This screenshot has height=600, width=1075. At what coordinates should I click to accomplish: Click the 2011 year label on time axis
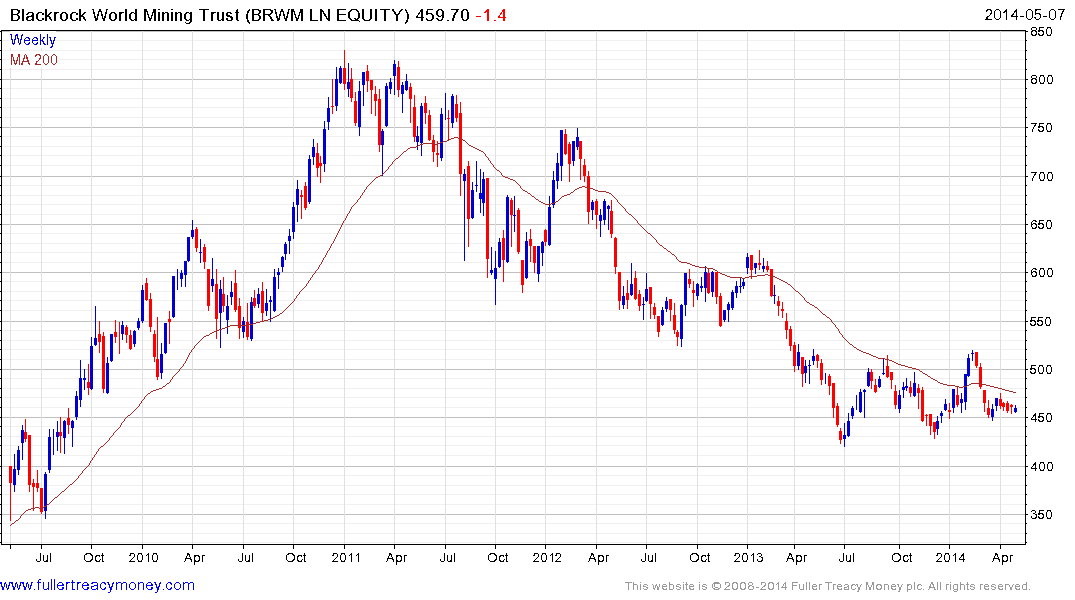pyautogui.click(x=346, y=557)
